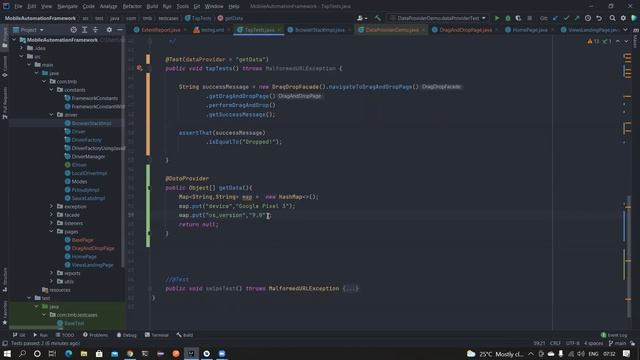Viewport: 640px width, 360px height.
Task: Push commits with the green arrow icon
Action: coord(577,18)
